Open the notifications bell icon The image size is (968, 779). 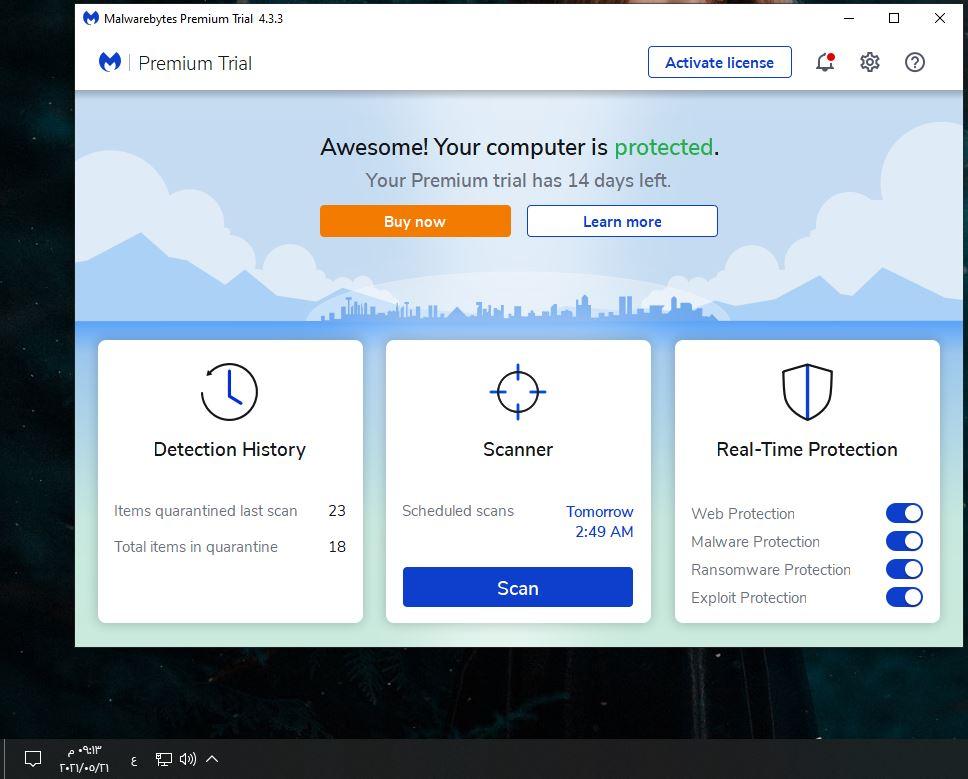pyautogui.click(x=825, y=62)
